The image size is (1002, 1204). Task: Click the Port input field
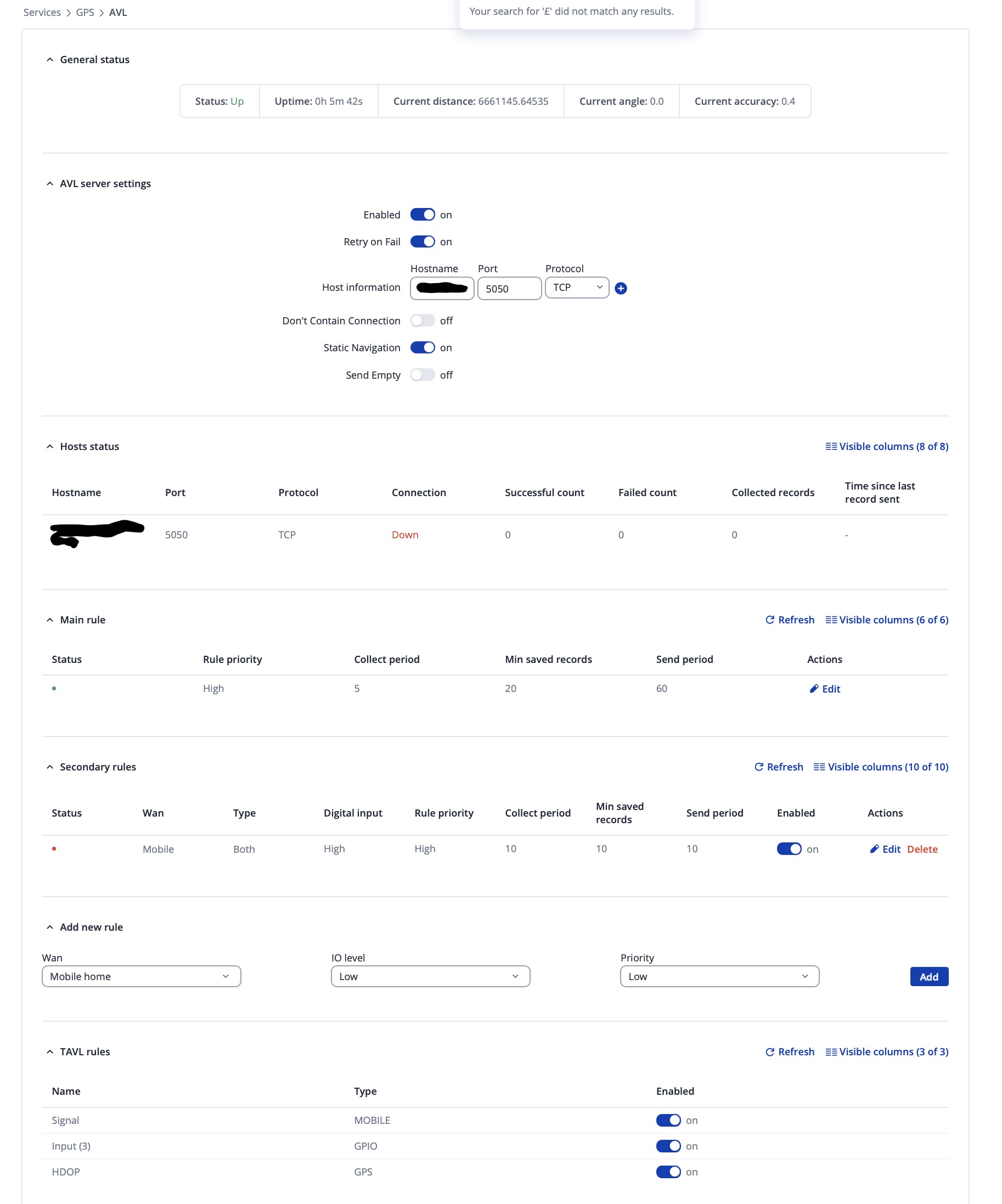tap(509, 289)
